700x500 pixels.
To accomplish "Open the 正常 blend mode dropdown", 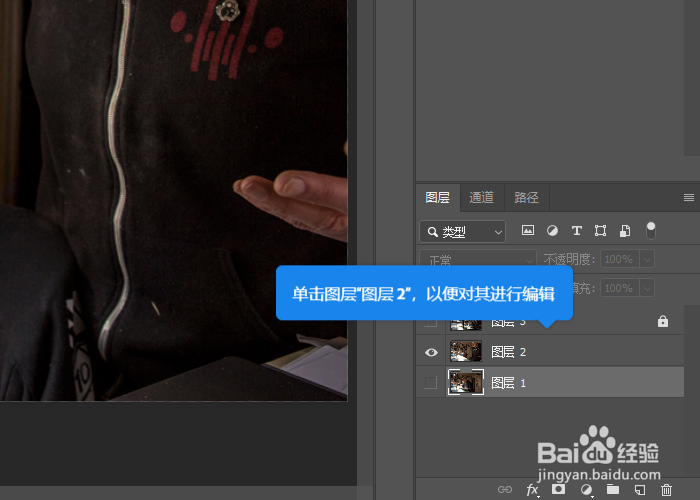I will click(x=478, y=259).
